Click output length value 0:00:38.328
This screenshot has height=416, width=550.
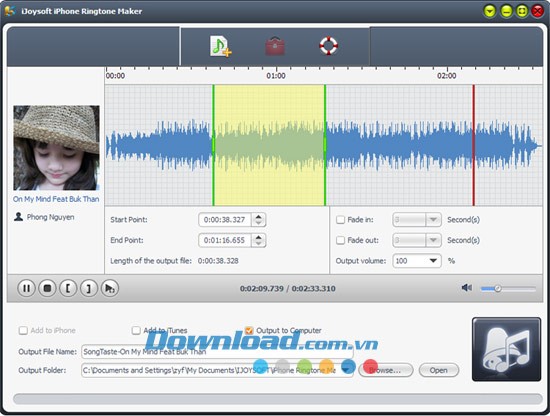point(218,261)
